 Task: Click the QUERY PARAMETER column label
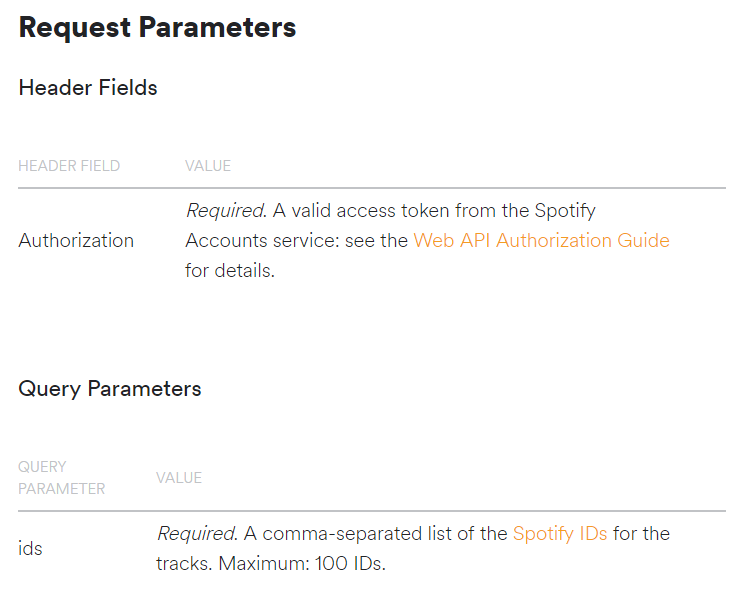pos(61,478)
